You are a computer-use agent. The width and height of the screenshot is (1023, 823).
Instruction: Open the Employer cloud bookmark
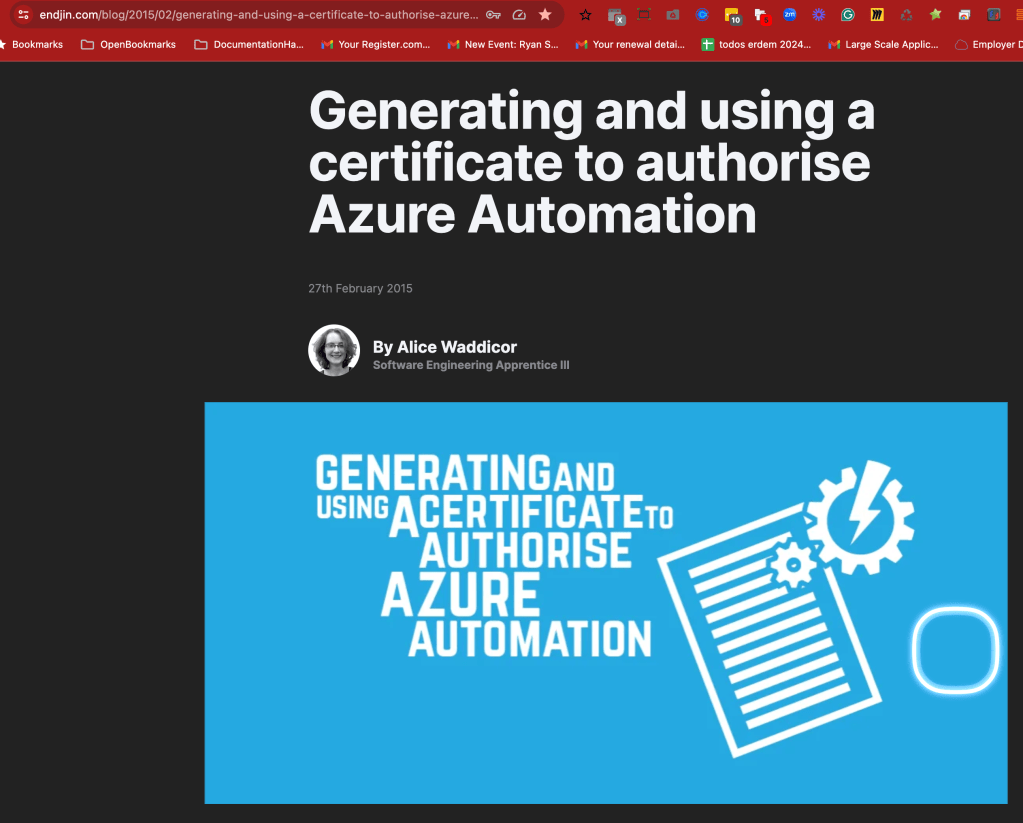click(x=988, y=44)
